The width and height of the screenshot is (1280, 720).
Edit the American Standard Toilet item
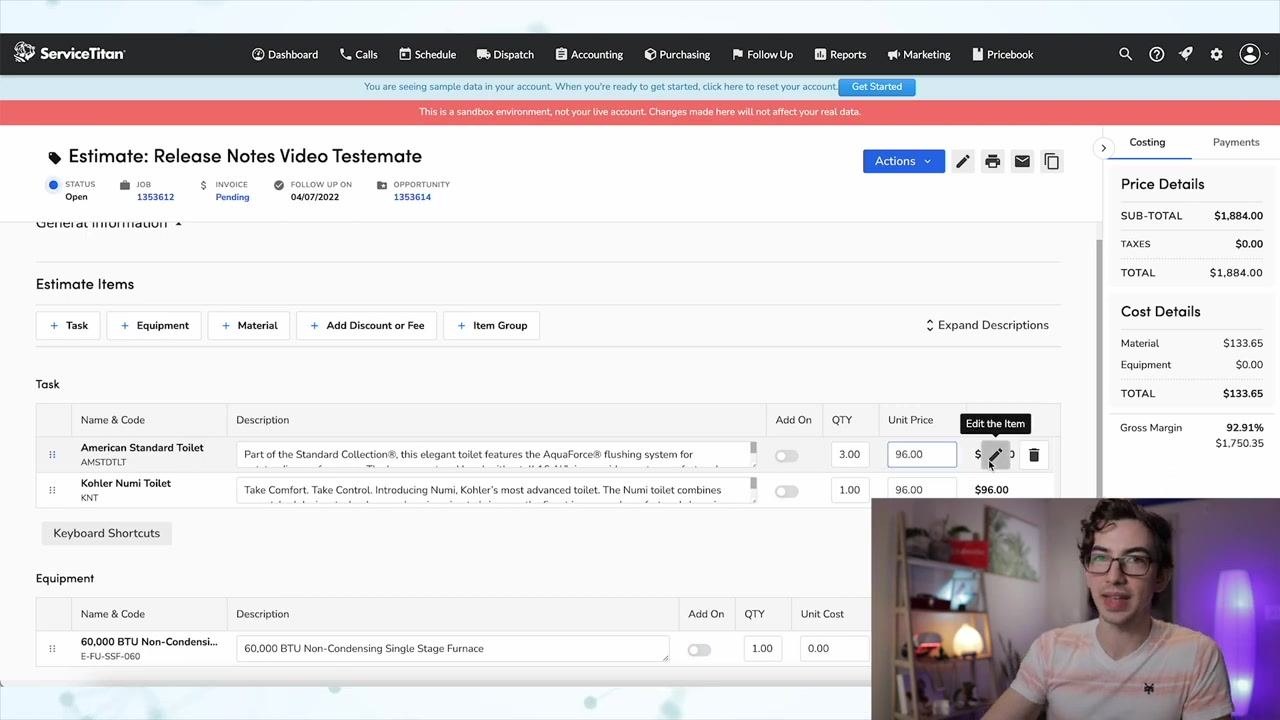(x=996, y=455)
